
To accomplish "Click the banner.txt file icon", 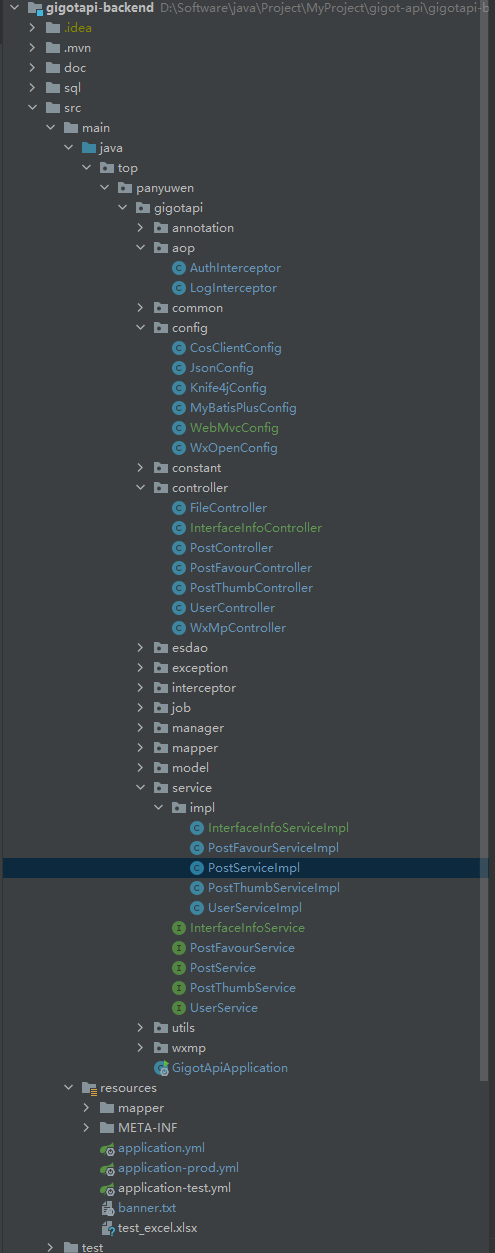I will point(107,1208).
